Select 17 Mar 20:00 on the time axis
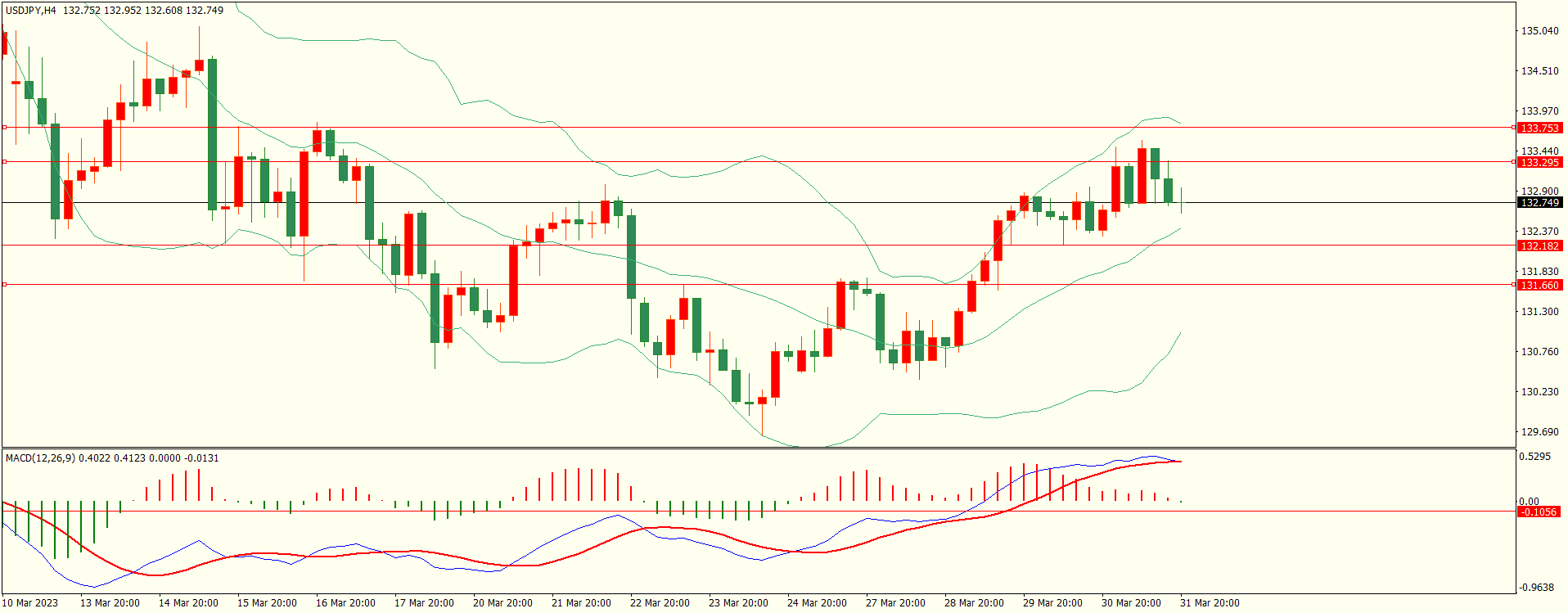Viewport: 1568px width, 613px height. click(x=424, y=603)
